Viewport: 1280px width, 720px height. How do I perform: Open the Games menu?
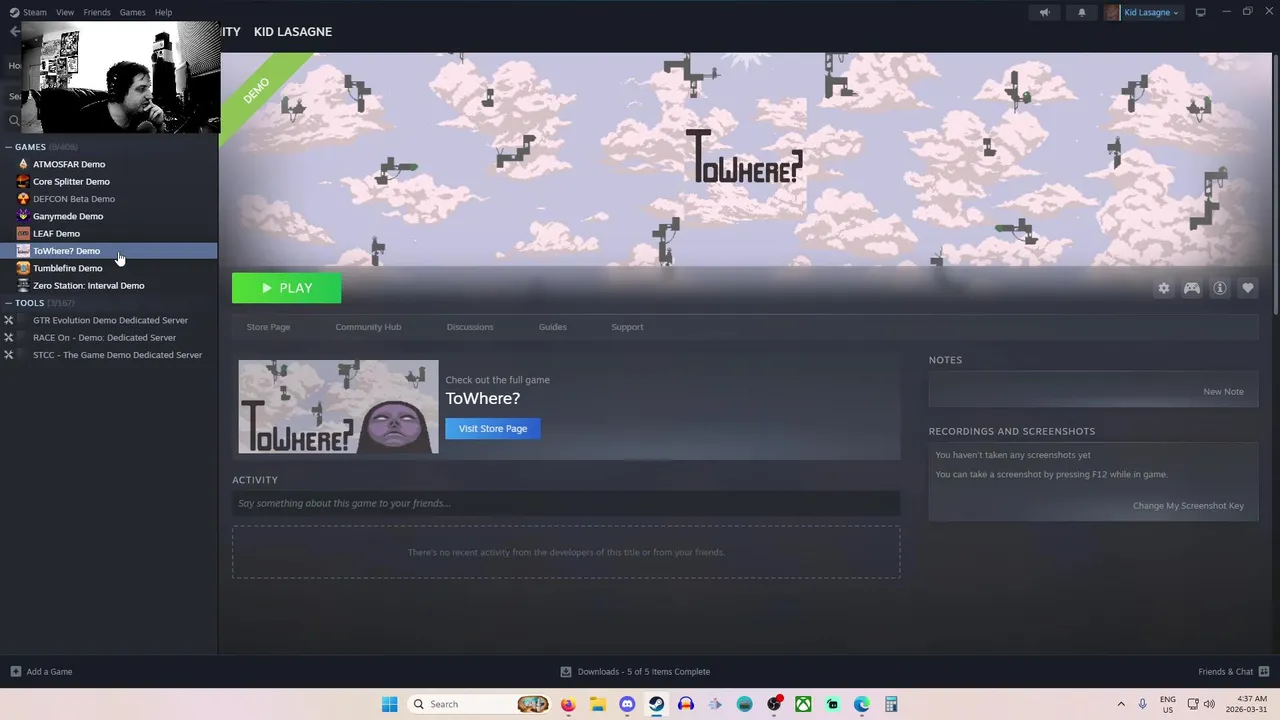(132, 12)
